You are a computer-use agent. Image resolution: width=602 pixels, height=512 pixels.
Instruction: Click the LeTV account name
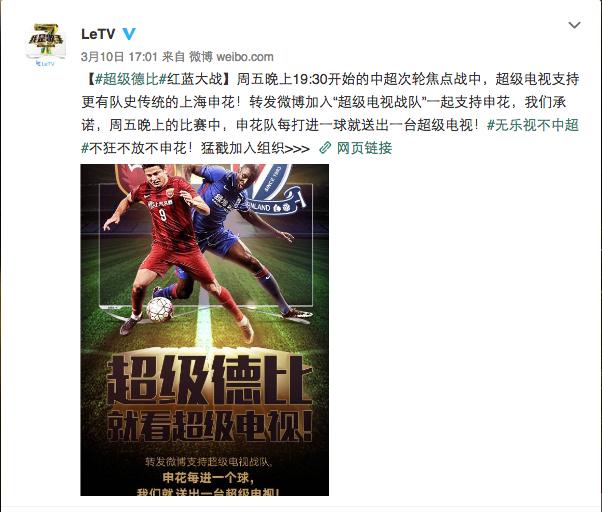click(x=98, y=34)
